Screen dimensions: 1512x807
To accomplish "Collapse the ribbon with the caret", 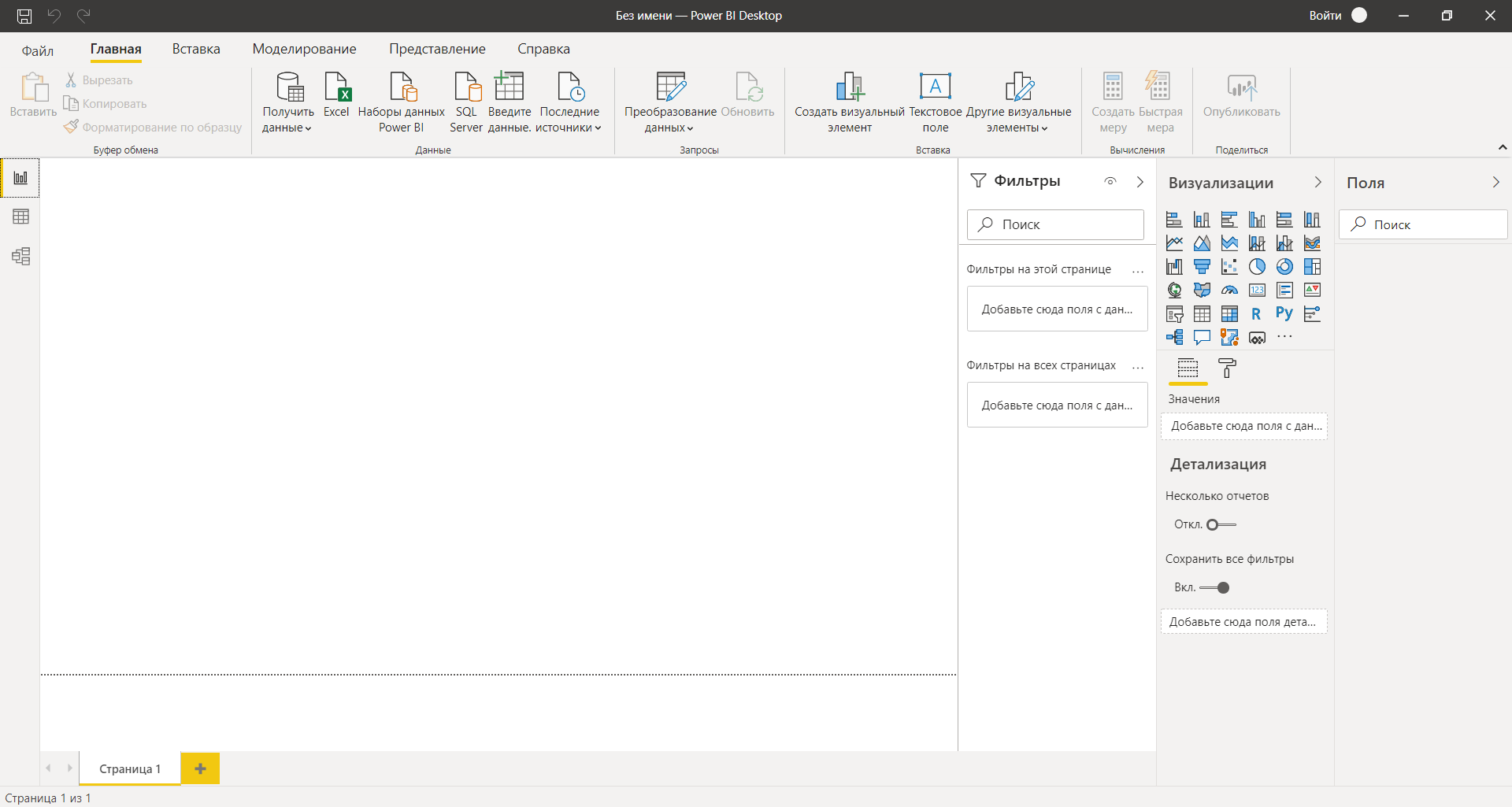I will [x=1502, y=147].
